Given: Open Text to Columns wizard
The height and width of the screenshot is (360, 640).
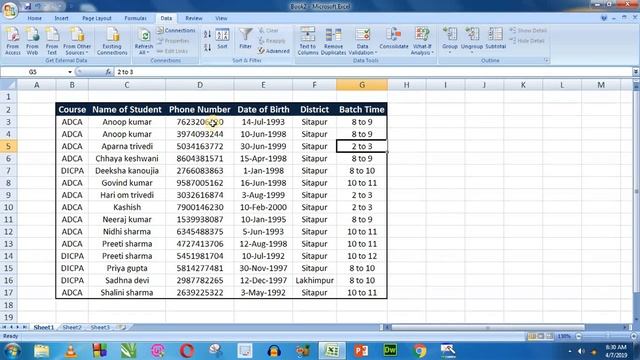Looking at the screenshot, I should pos(308,41).
